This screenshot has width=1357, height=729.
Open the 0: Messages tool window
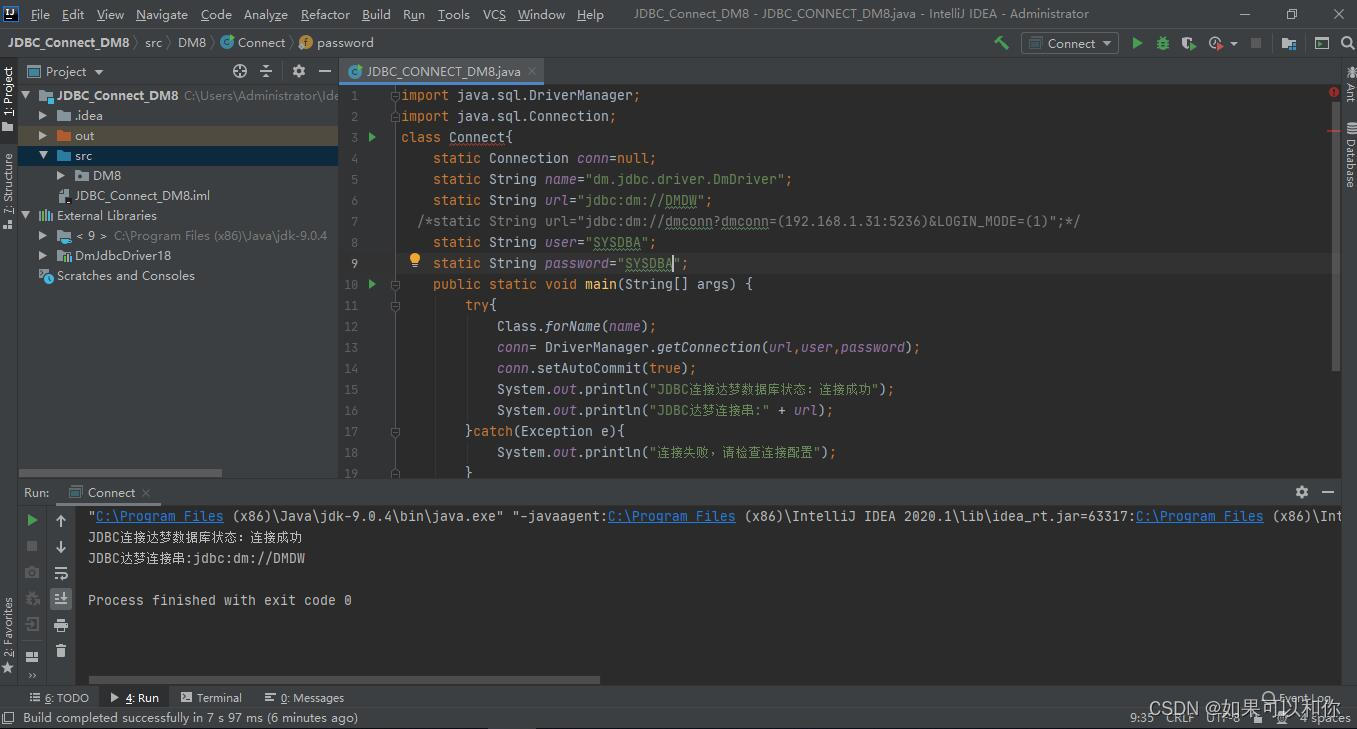click(x=304, y=698)
